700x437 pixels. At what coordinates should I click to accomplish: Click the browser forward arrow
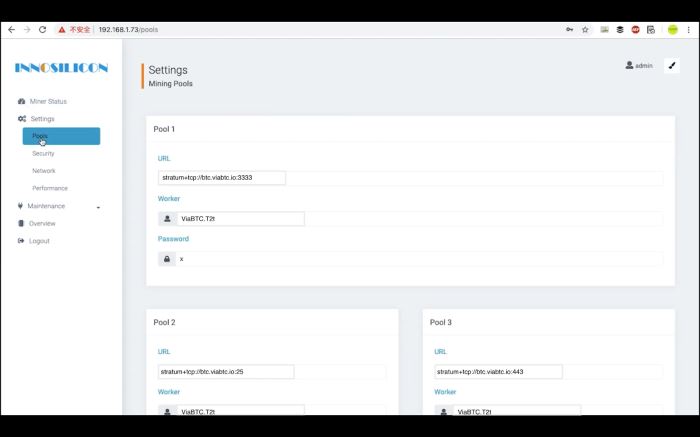pos(27,29)
